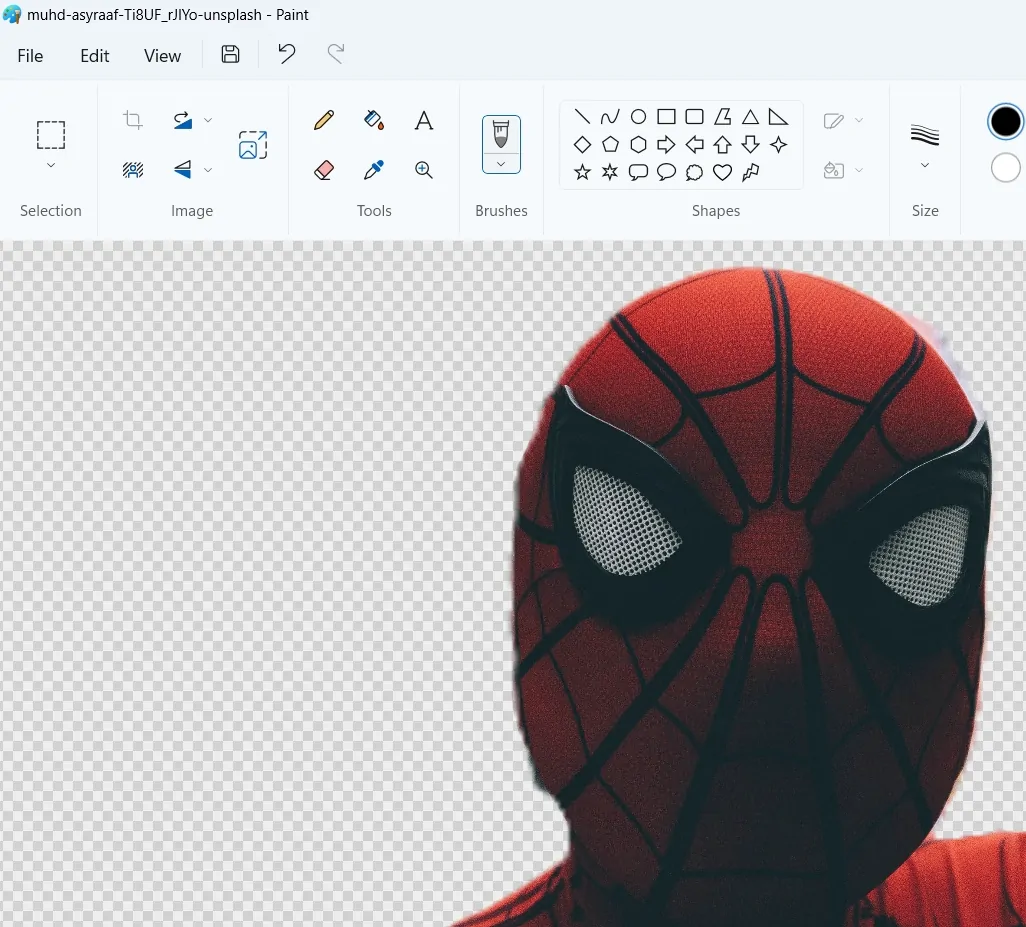Open the Edit menu
Image resolution: width=1026 pixels, height=927 pixels.
click(x=94, y=56)
